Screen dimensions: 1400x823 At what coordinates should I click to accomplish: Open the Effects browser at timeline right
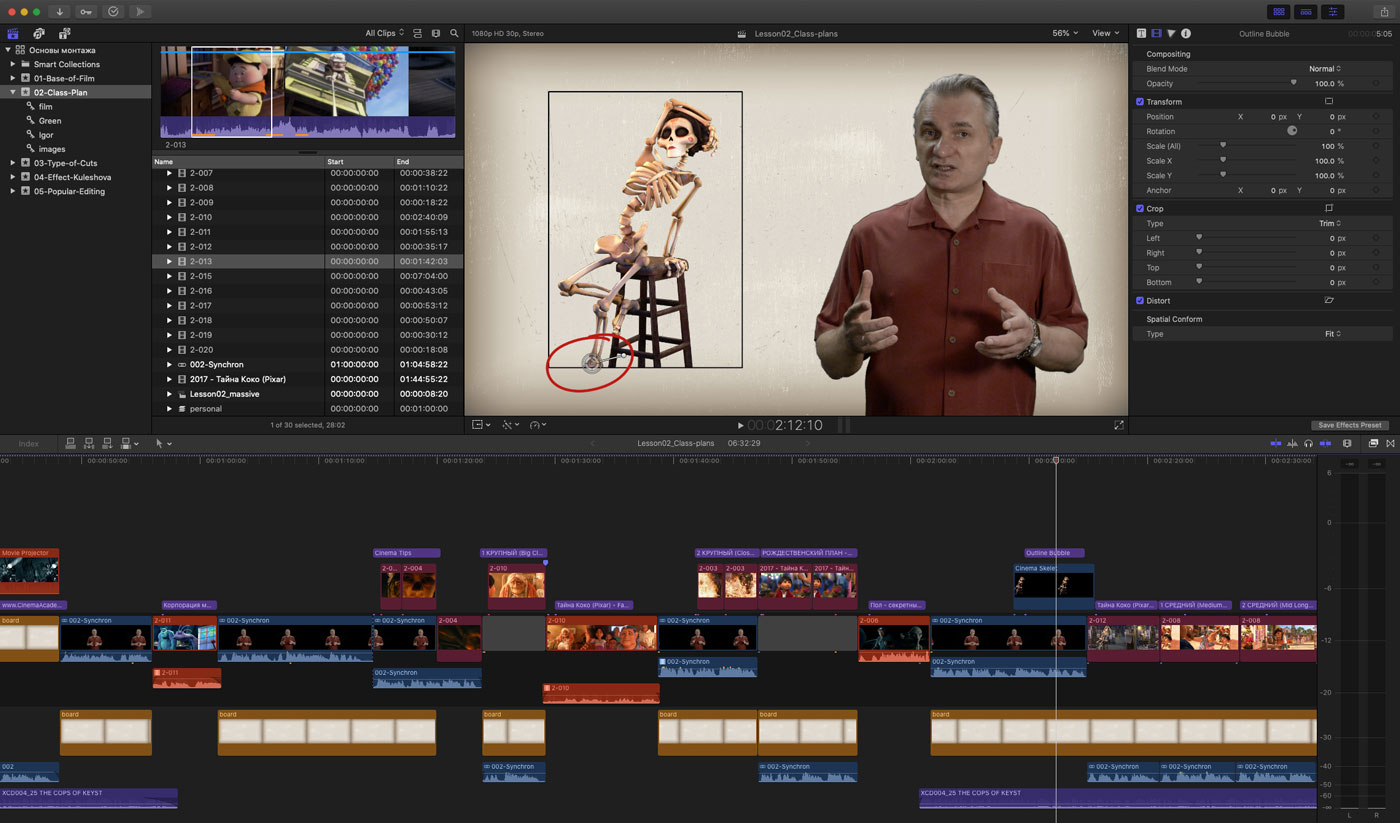pyautogui.click(x=1374, y=443)
